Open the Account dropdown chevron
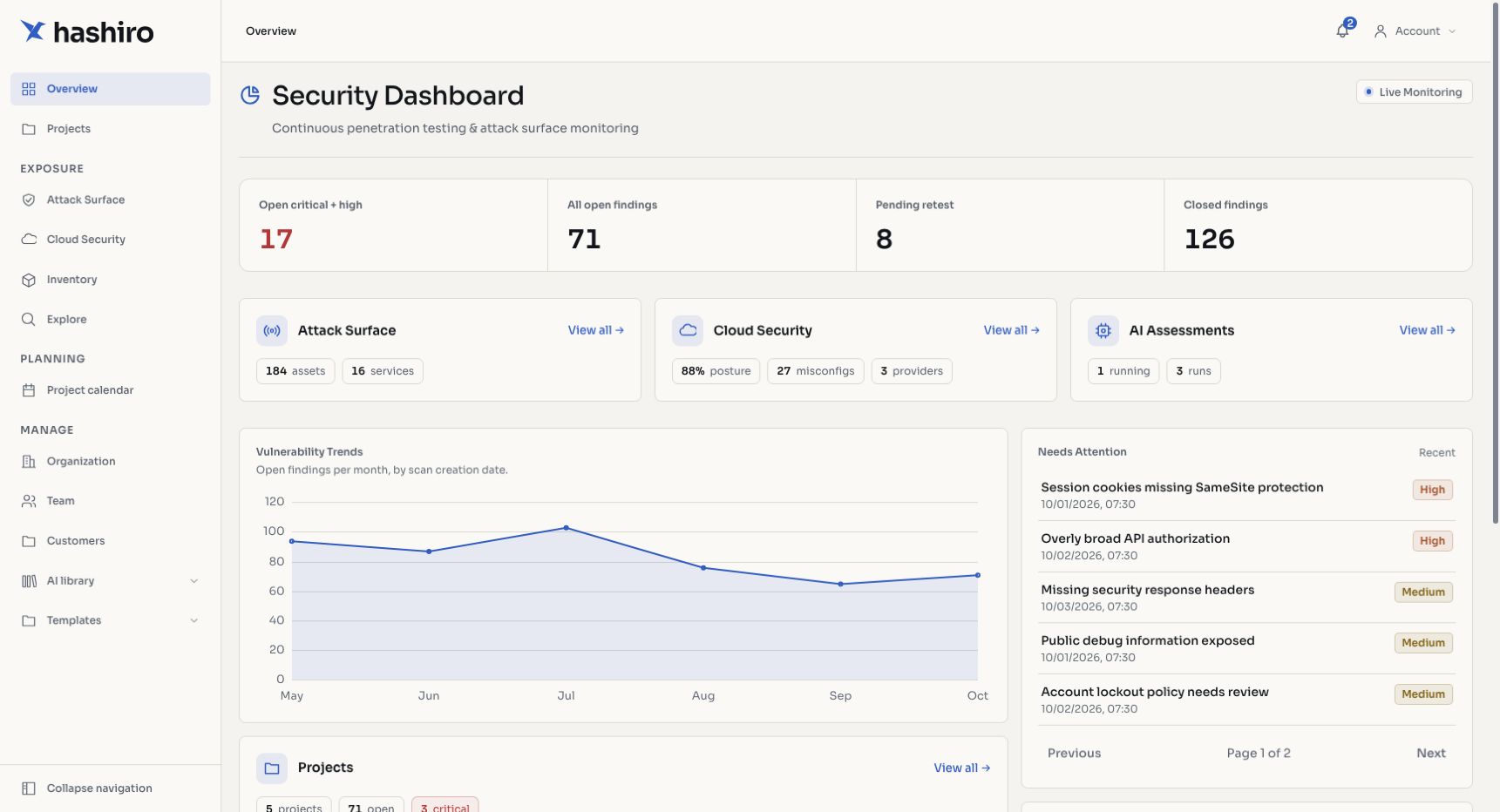This screenshot has height=812, width=1500. click(x=1452, y=31)
